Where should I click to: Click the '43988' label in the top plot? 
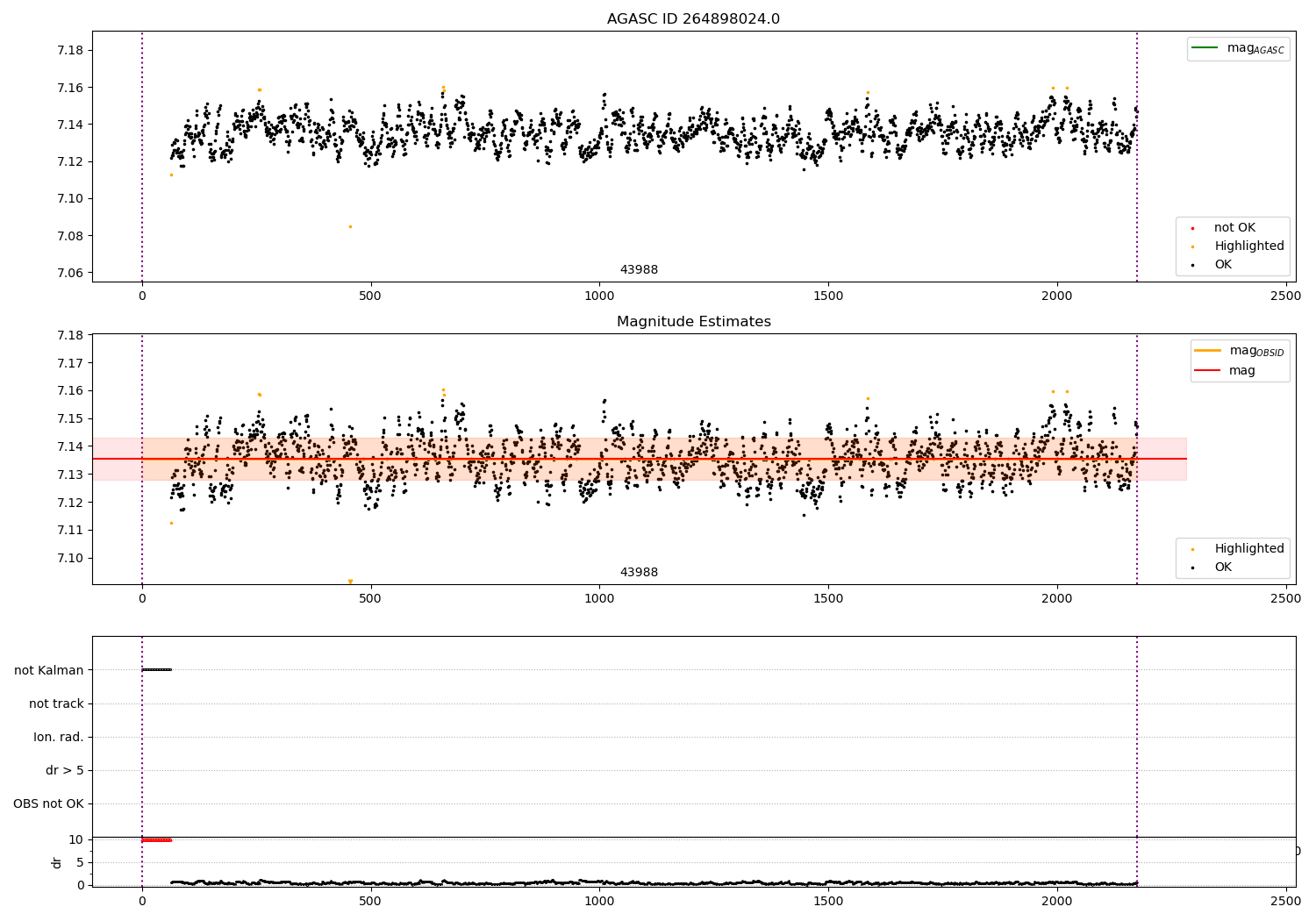(x=639, y=270)
